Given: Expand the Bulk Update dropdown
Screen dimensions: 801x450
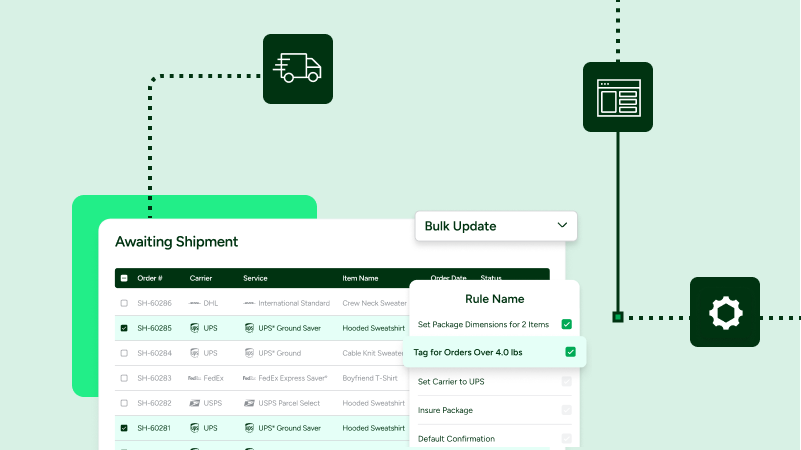Looking at the screenshot, I should click(495, 226).
